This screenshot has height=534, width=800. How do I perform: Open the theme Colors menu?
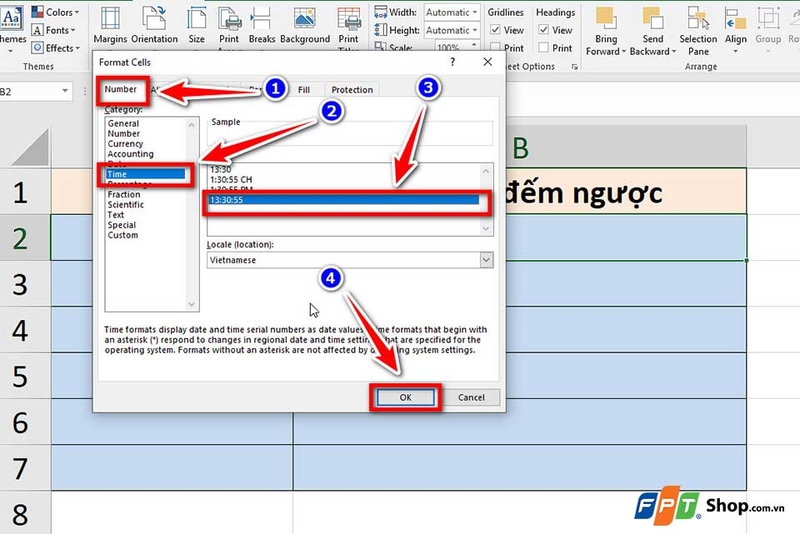[55, 12]
